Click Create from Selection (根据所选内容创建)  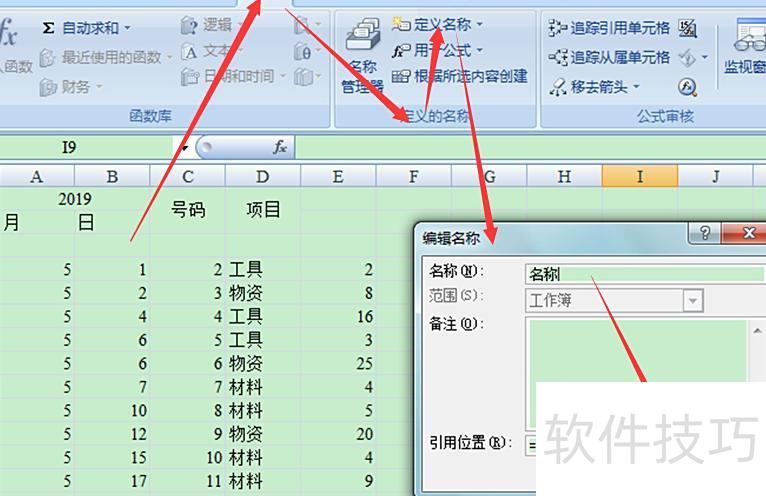tap(460, 76)
